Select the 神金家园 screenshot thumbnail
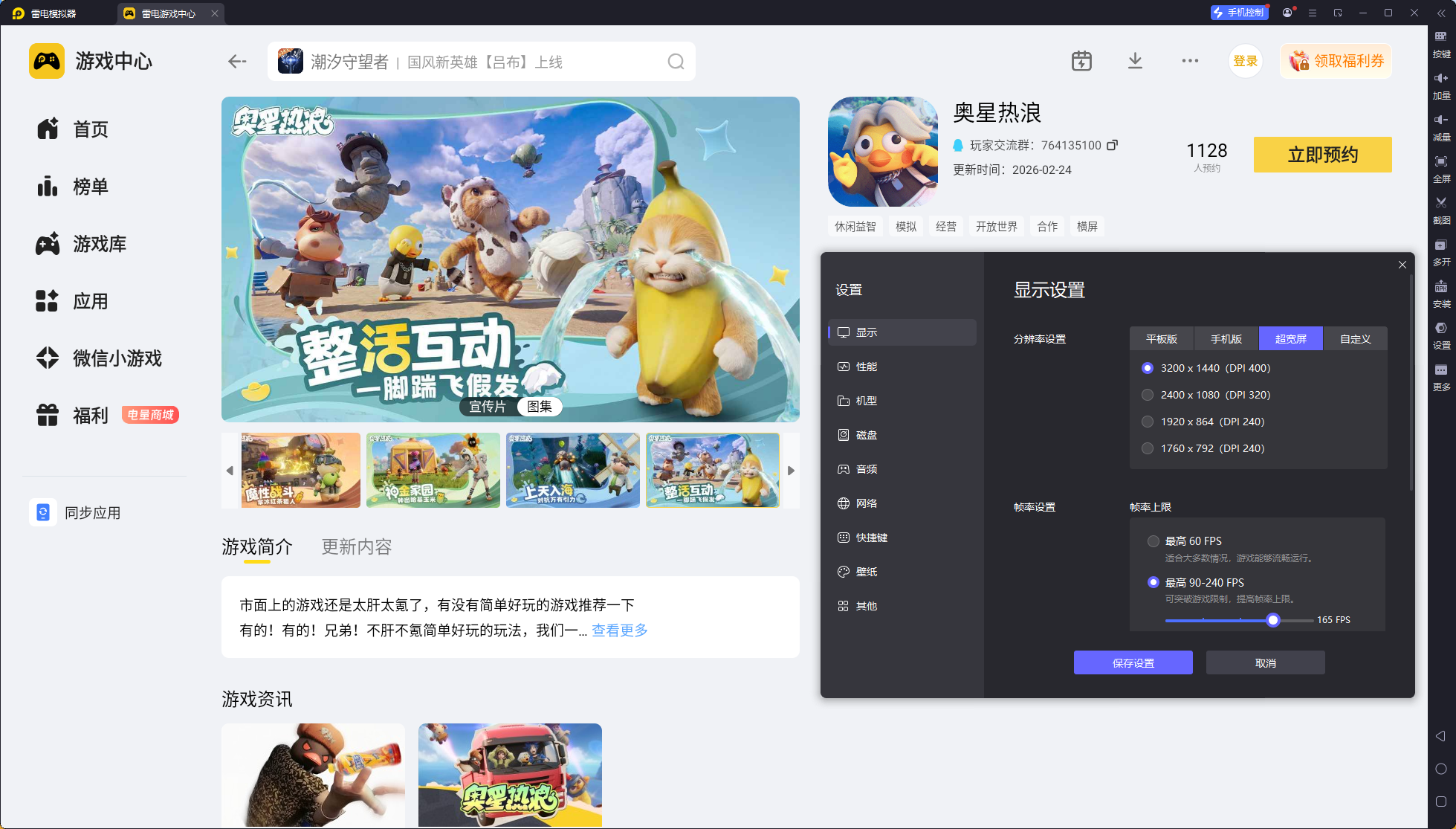The width and height of the screenshot is (1456, 829). (433, 471)
